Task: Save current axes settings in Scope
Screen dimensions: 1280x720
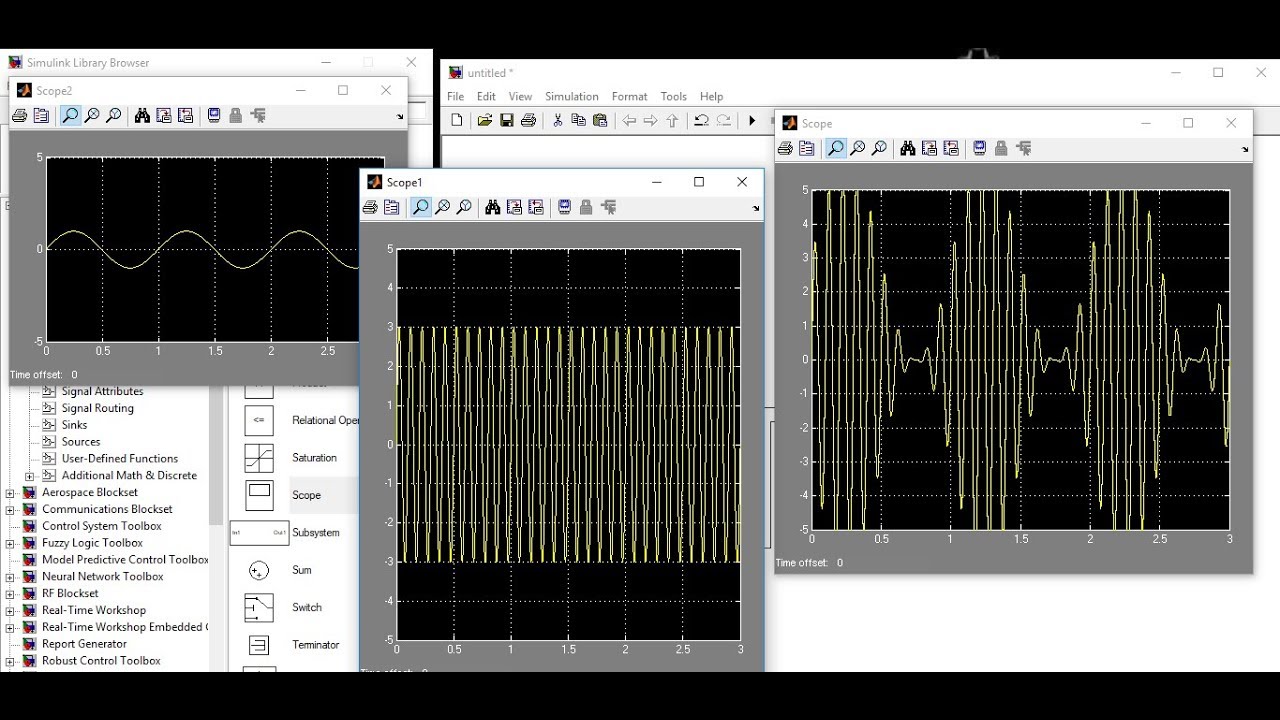Action: point(930,148)
